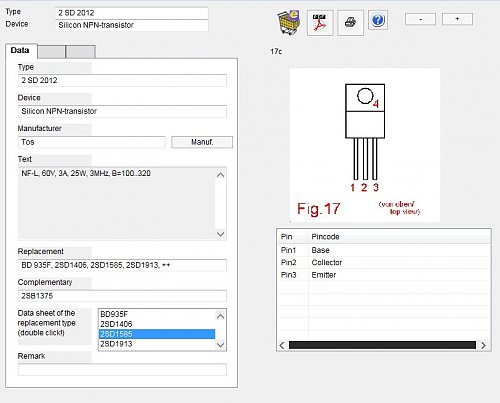The height and width of the screenshot is (403, 500).
Task: Click down arrow of replacement list
Action: coord(220,345)
